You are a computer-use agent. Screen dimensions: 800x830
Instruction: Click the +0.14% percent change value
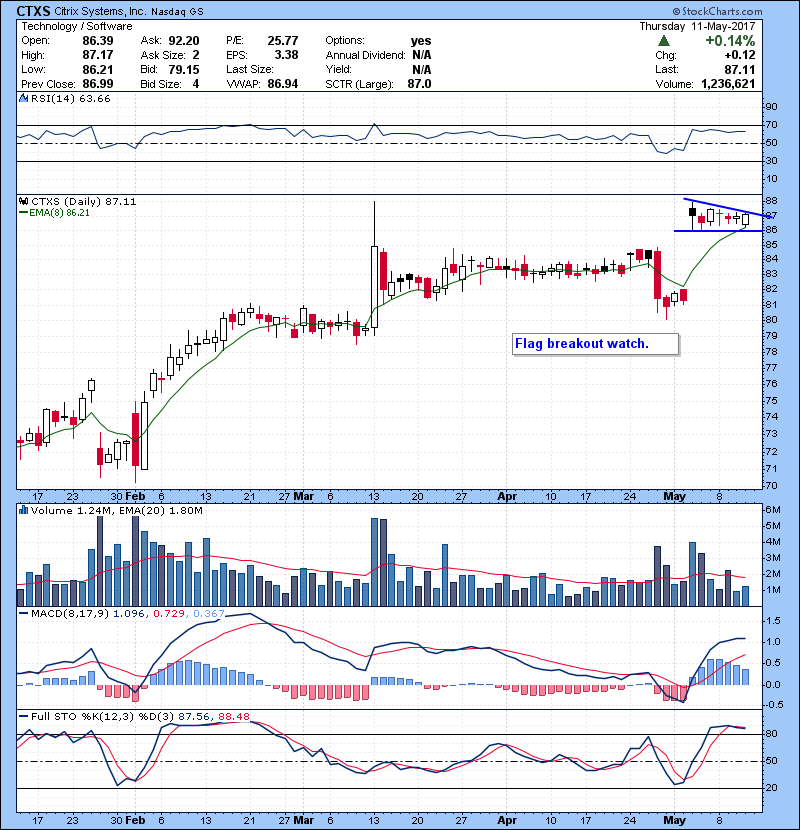(x=730, y=41)
